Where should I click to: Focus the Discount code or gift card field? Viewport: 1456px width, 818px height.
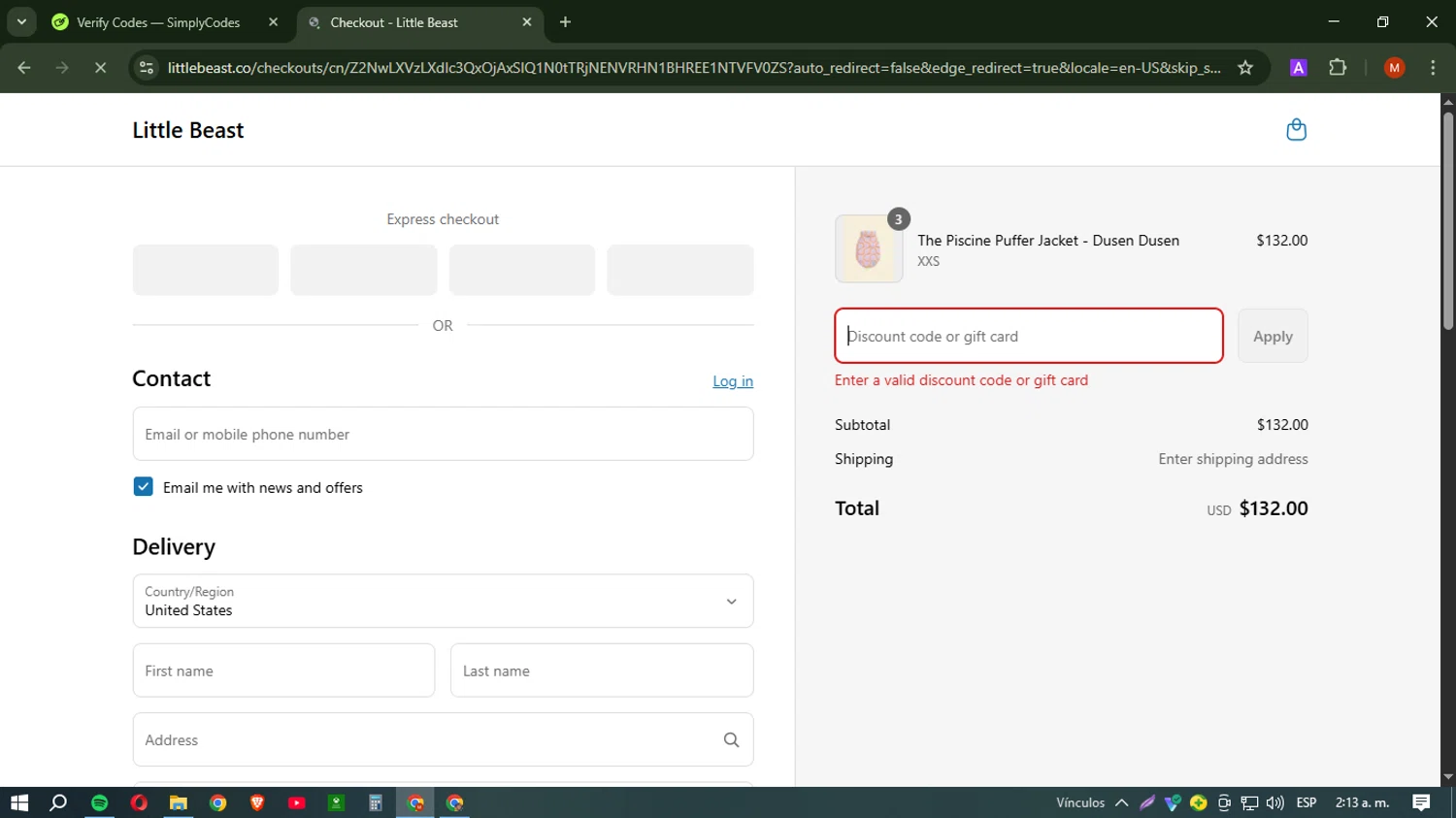click(x=1029, y=336)
